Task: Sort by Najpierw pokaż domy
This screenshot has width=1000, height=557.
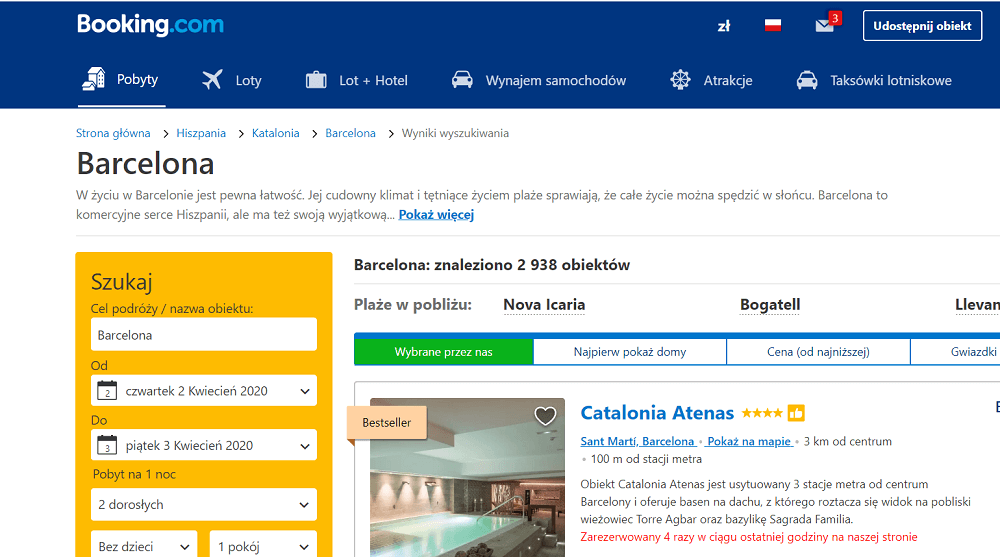Action: coord(629,352)
